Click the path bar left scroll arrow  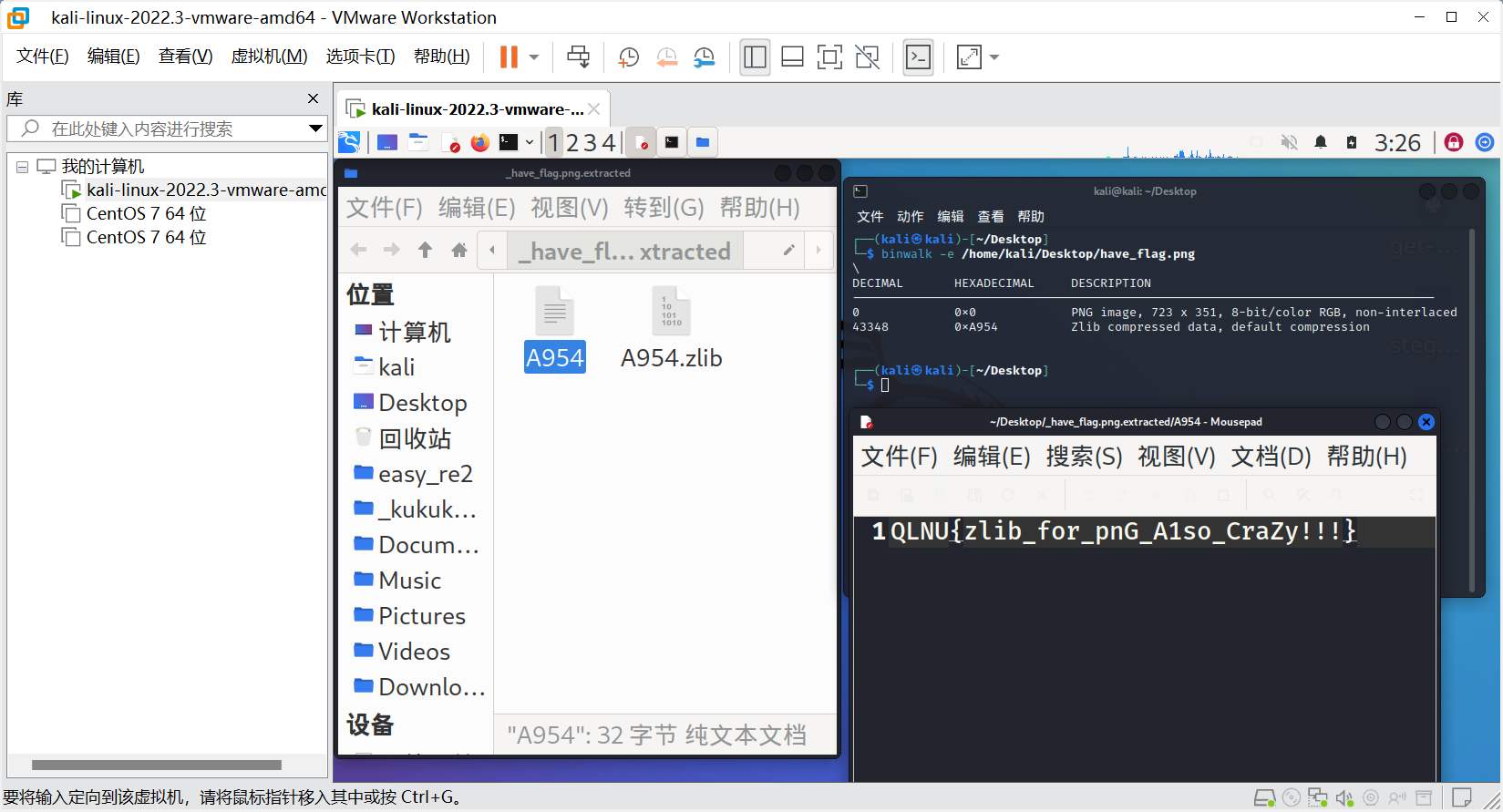492,250
